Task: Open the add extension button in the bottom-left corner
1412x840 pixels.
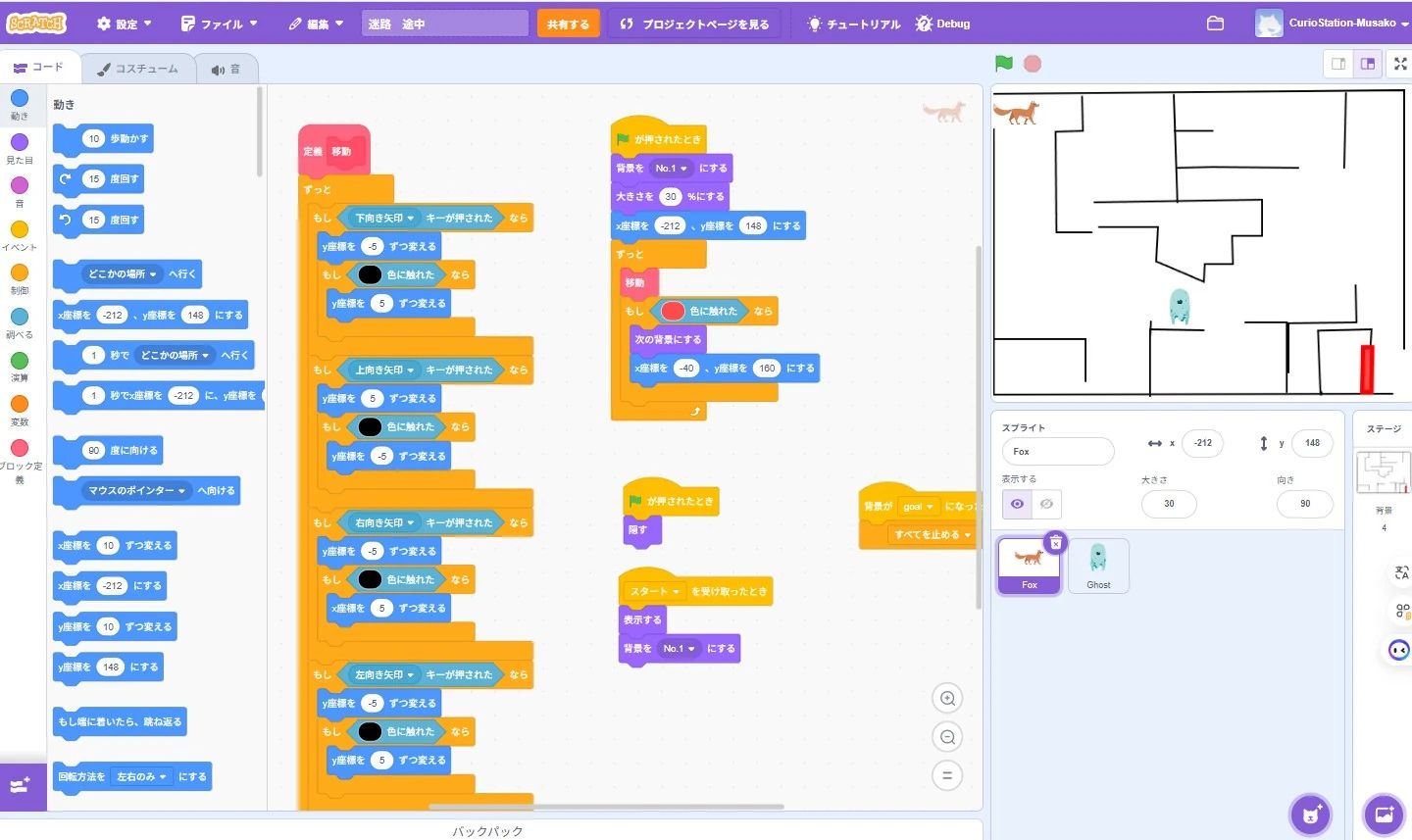Action: (x=22, y=787)
